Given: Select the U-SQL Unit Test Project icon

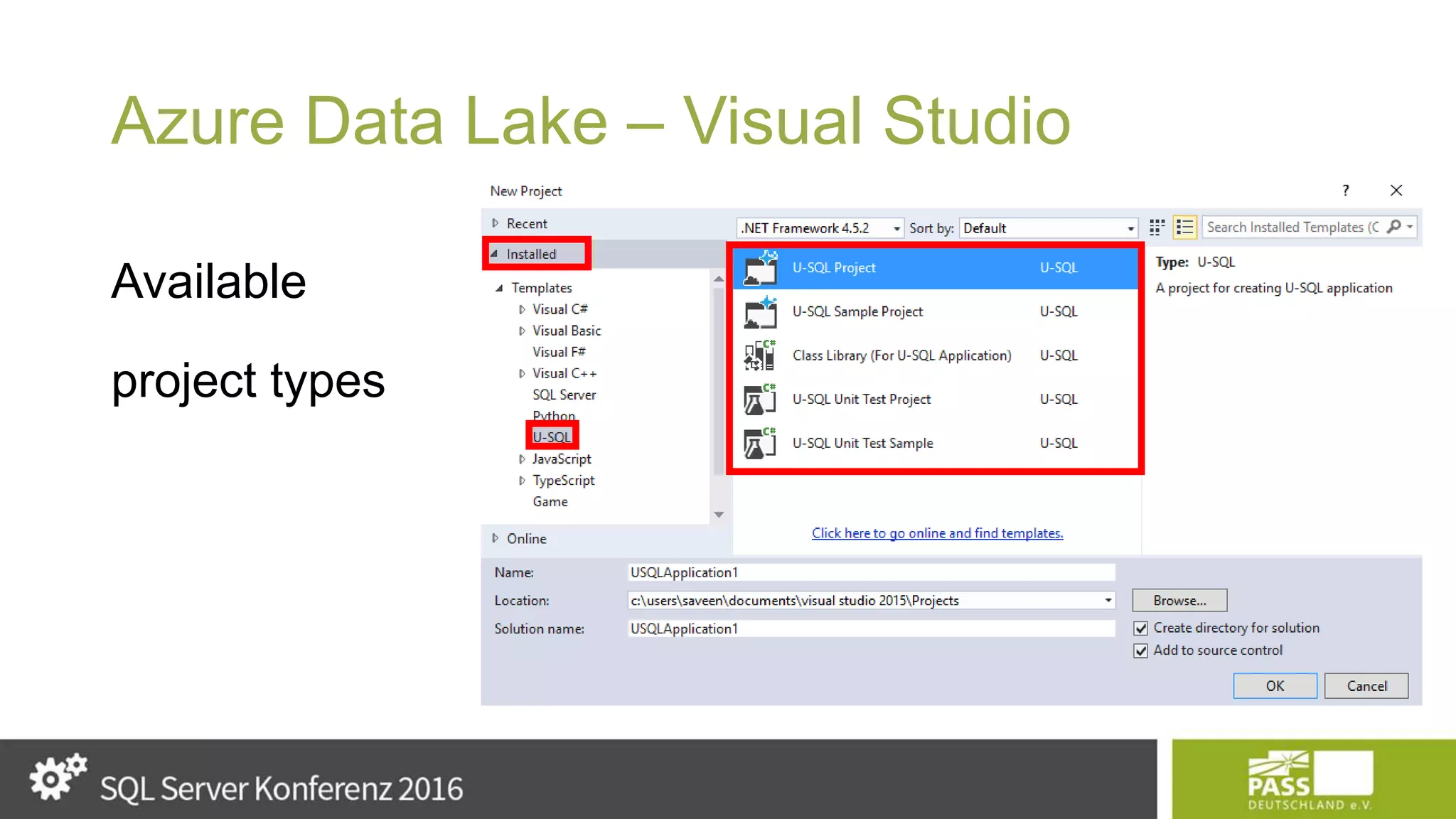Looking at the screenshot, I should click(760, 400).
